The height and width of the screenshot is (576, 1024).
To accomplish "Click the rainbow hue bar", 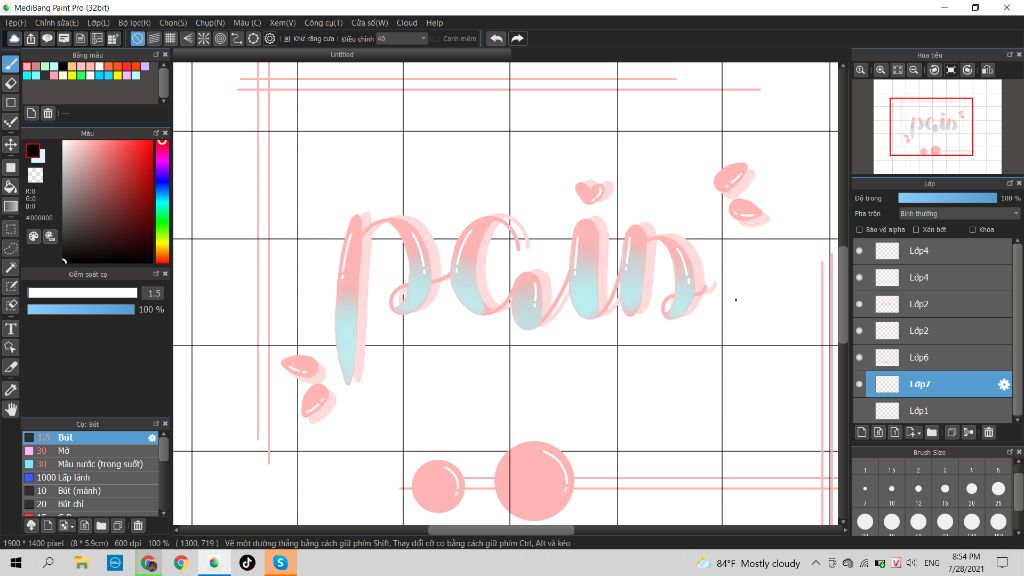I will point(162,201).
